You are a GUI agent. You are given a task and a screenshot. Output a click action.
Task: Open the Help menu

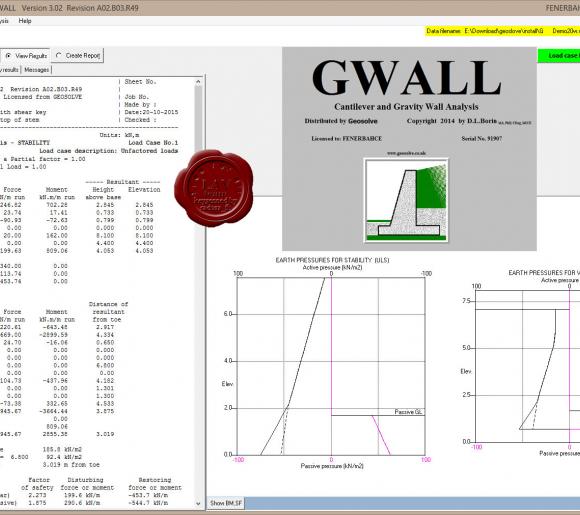pos(25,21)
